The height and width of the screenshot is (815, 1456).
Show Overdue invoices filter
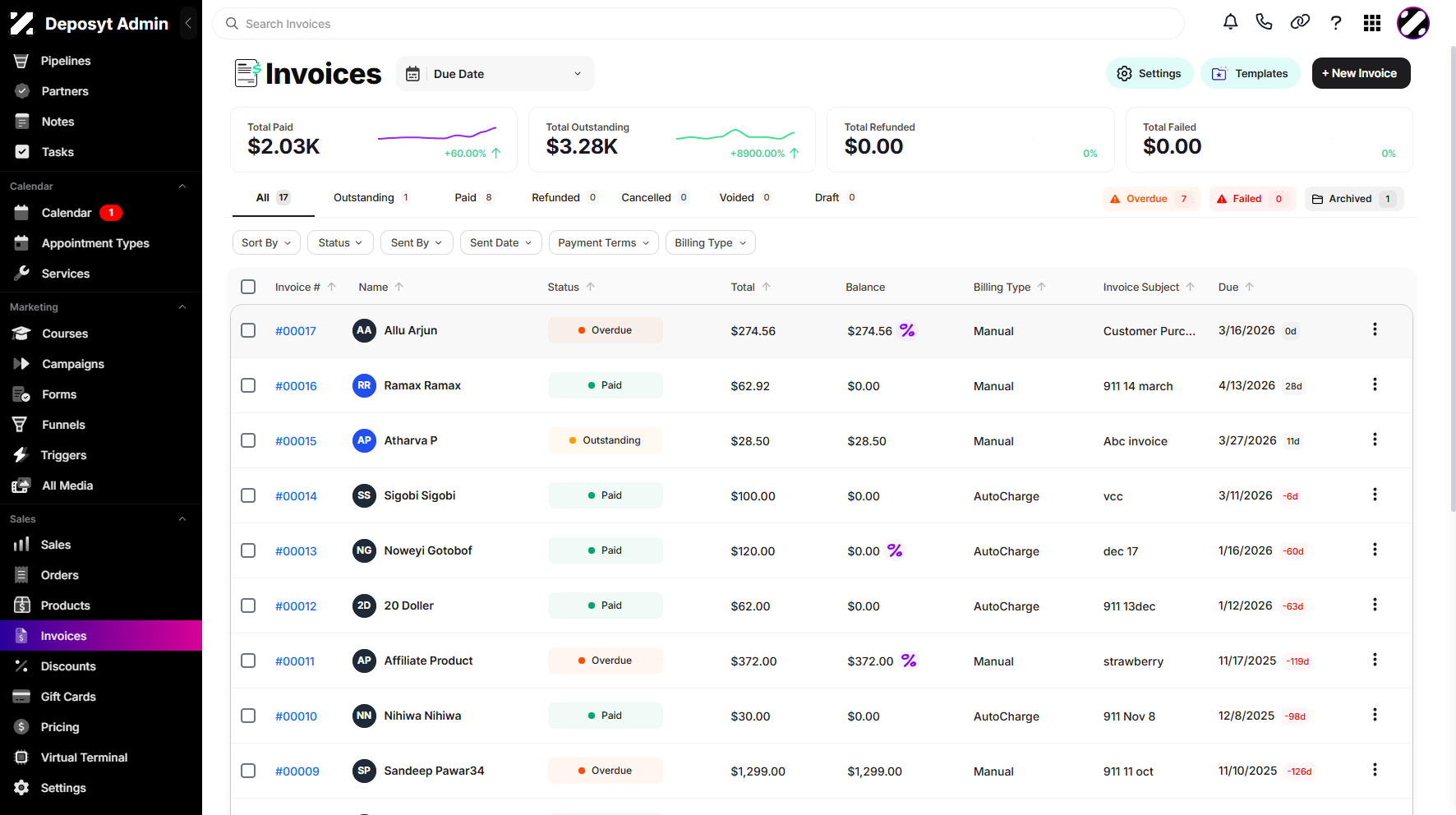pos(1152,199)
